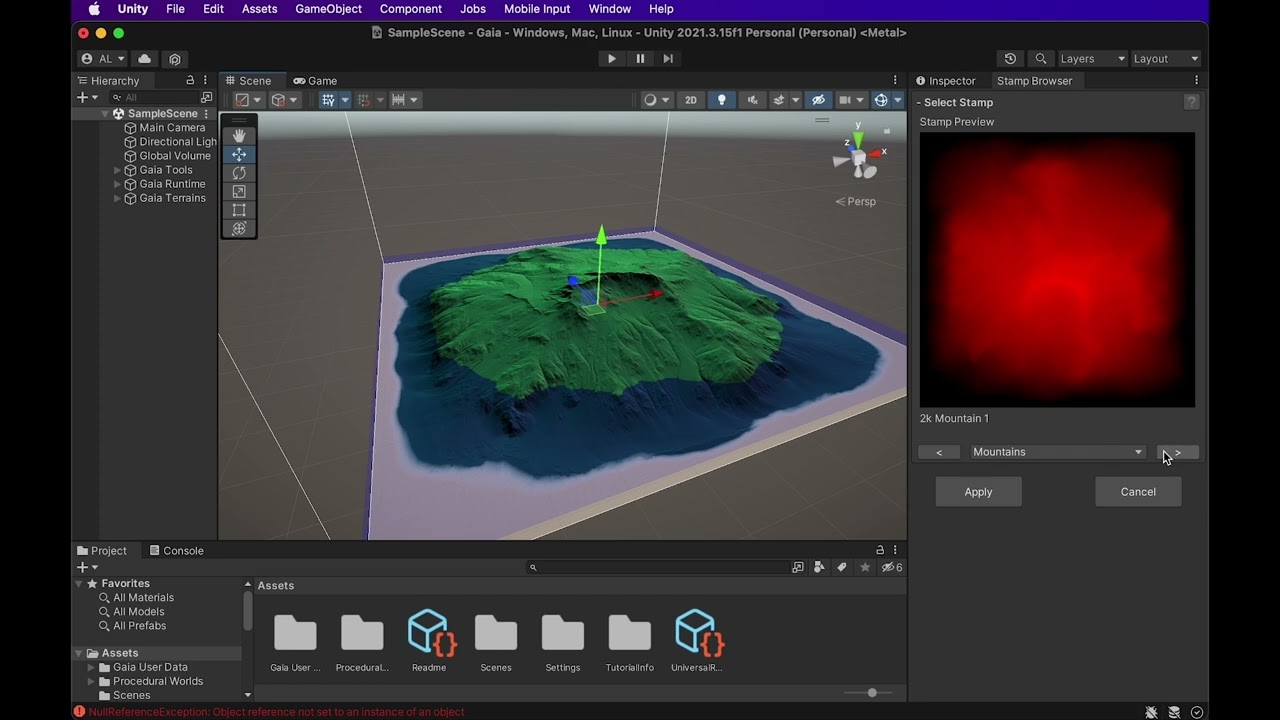Open the Stamp Browser help icon
Screen dimensions: 1280x720
pos(1191,102)
